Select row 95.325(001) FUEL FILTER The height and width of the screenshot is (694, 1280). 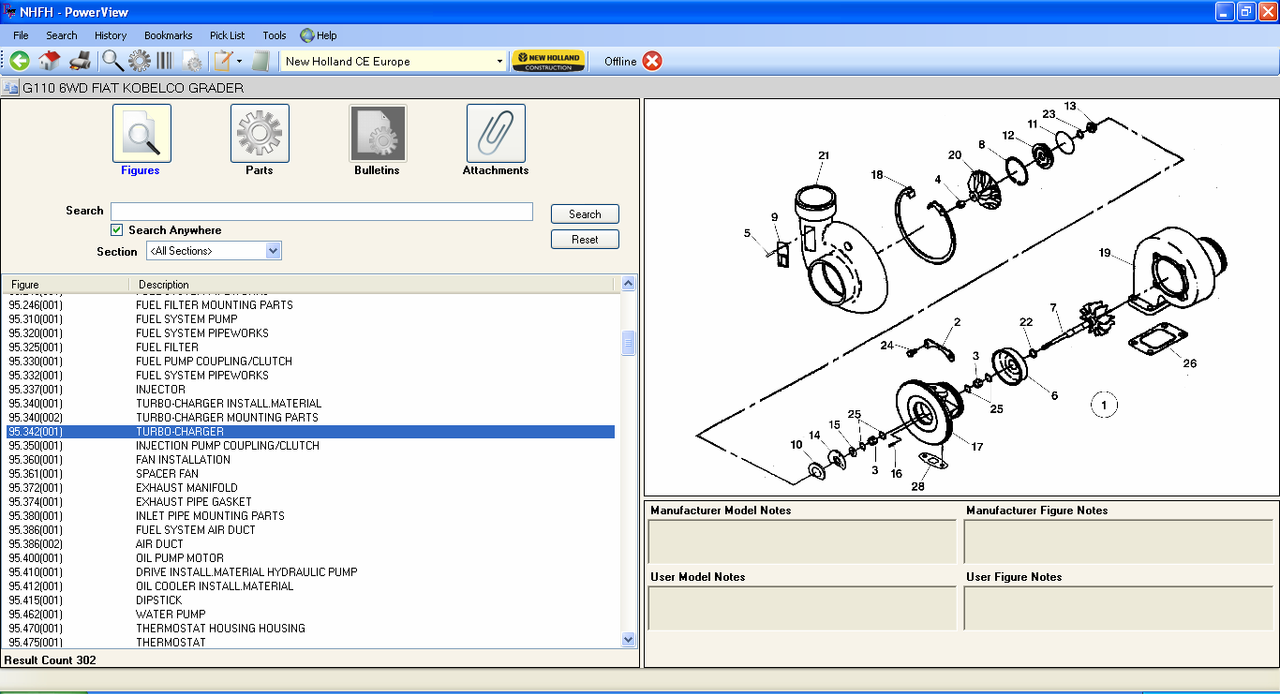(x=310, y=347)
